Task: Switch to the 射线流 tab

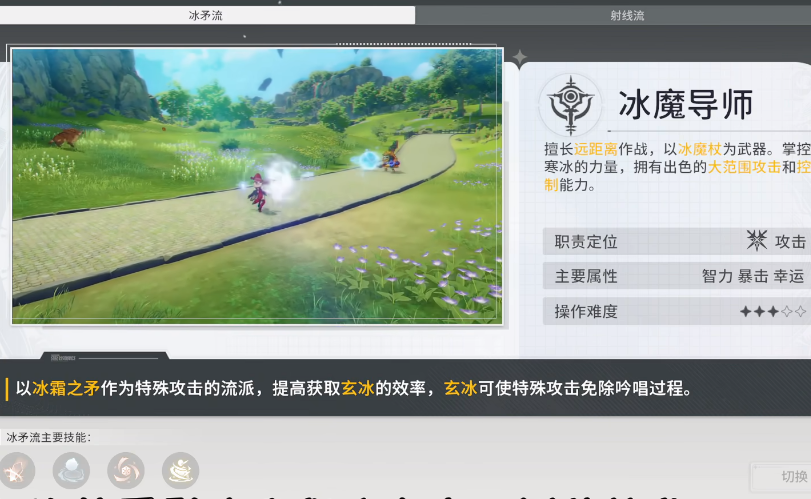Action: tap(612, 15)
